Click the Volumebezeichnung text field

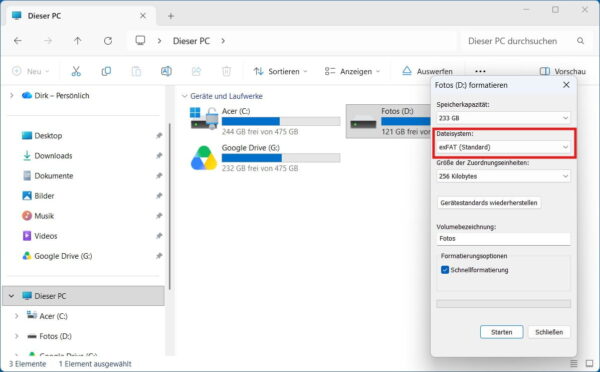point(503,238)
